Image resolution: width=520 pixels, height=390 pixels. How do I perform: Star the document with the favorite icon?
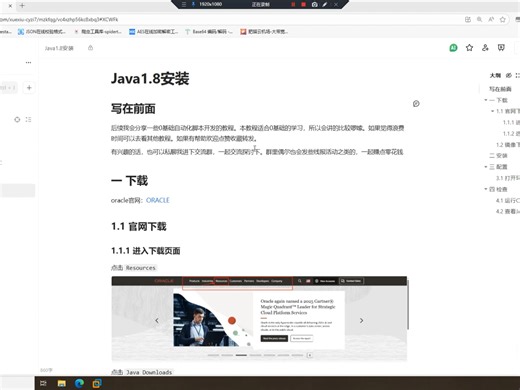click(469, 48)
